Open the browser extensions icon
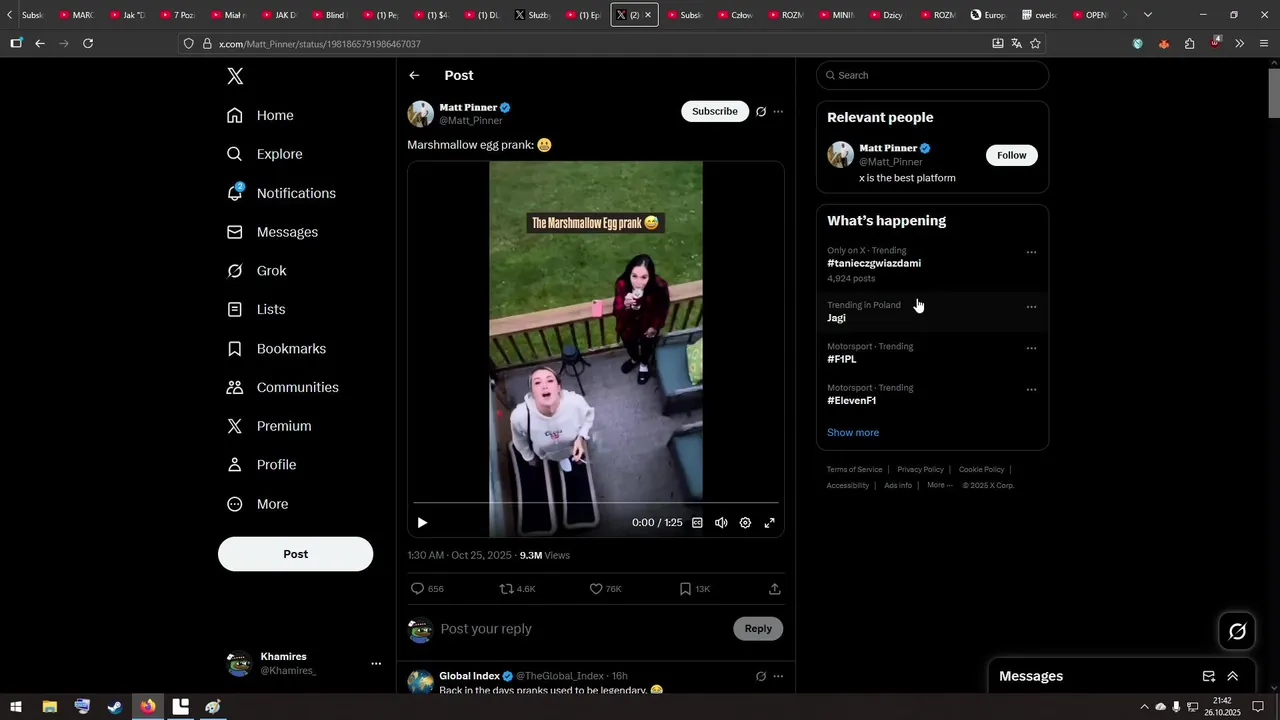 (1189, 43)
